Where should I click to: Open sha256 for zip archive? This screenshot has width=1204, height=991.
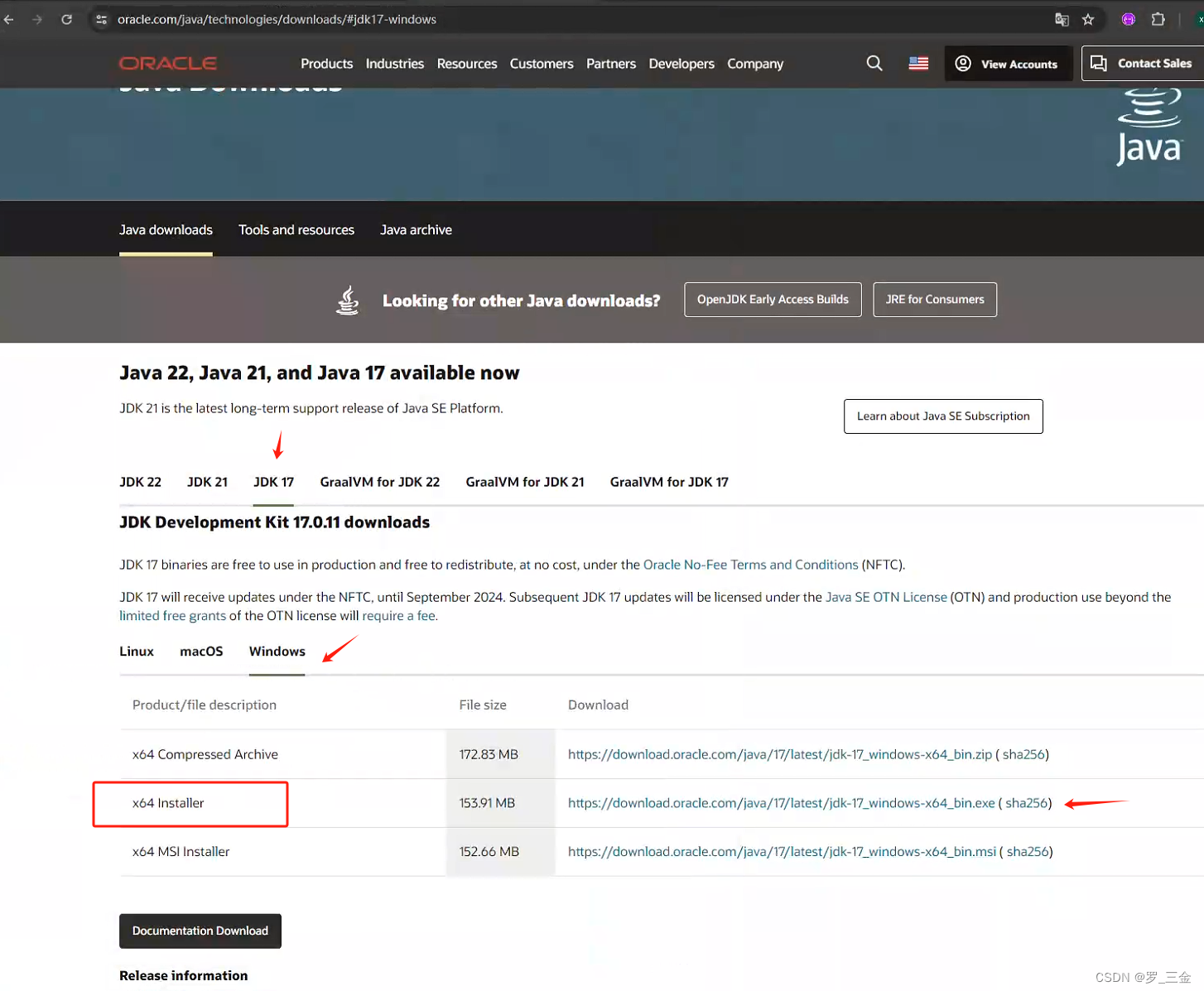(x=1023, y=754)
